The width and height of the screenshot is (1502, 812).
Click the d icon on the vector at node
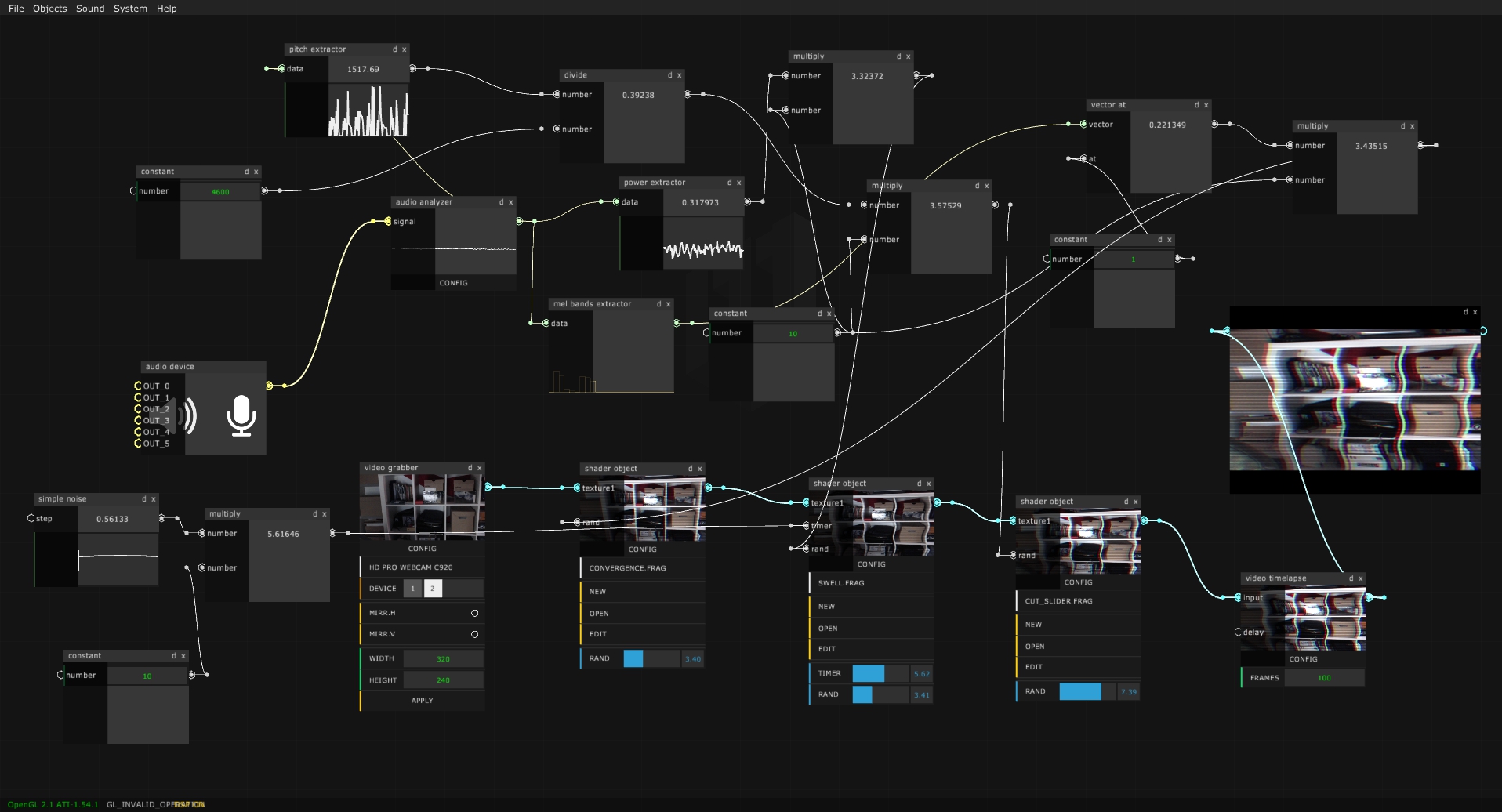(x=1196, y=104)
